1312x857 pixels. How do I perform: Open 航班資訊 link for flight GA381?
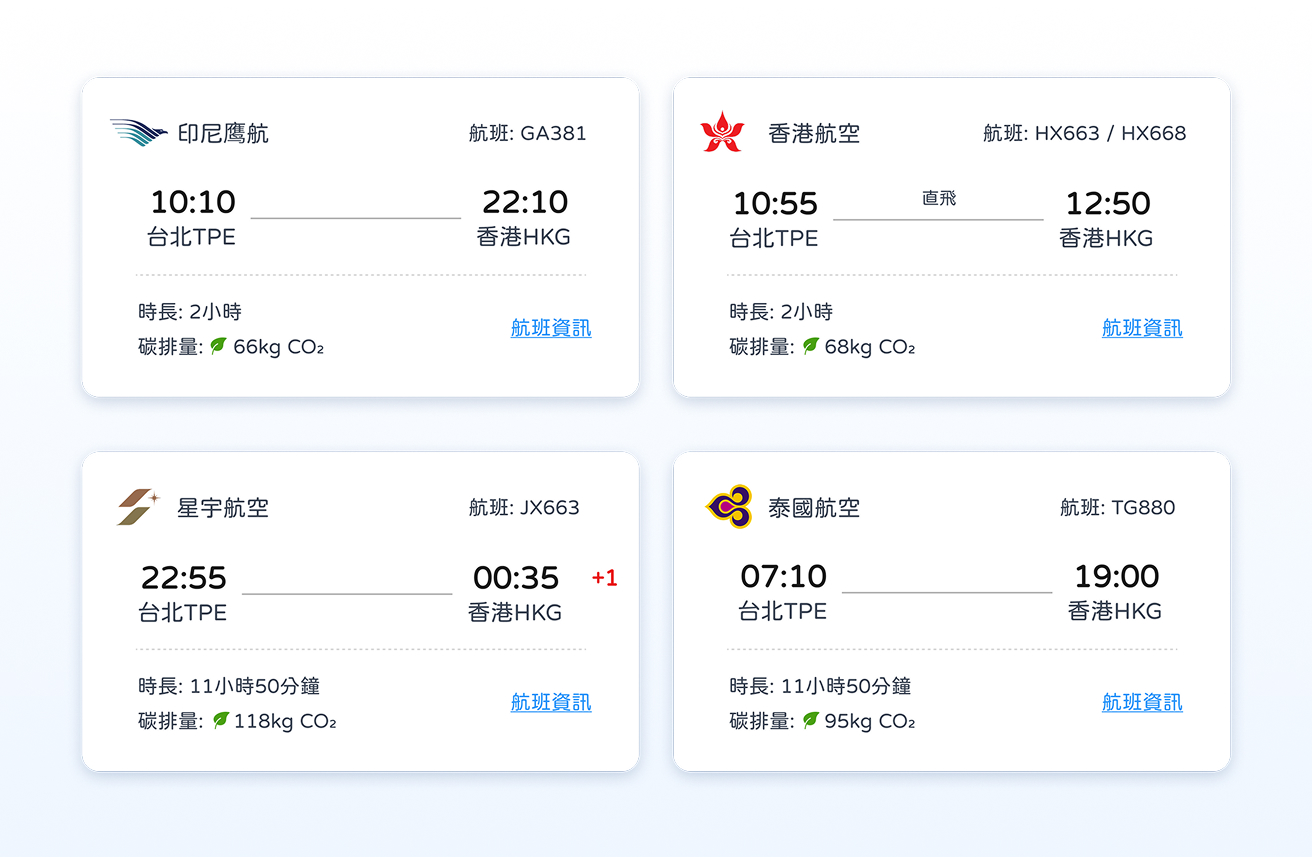pos(551,328)
